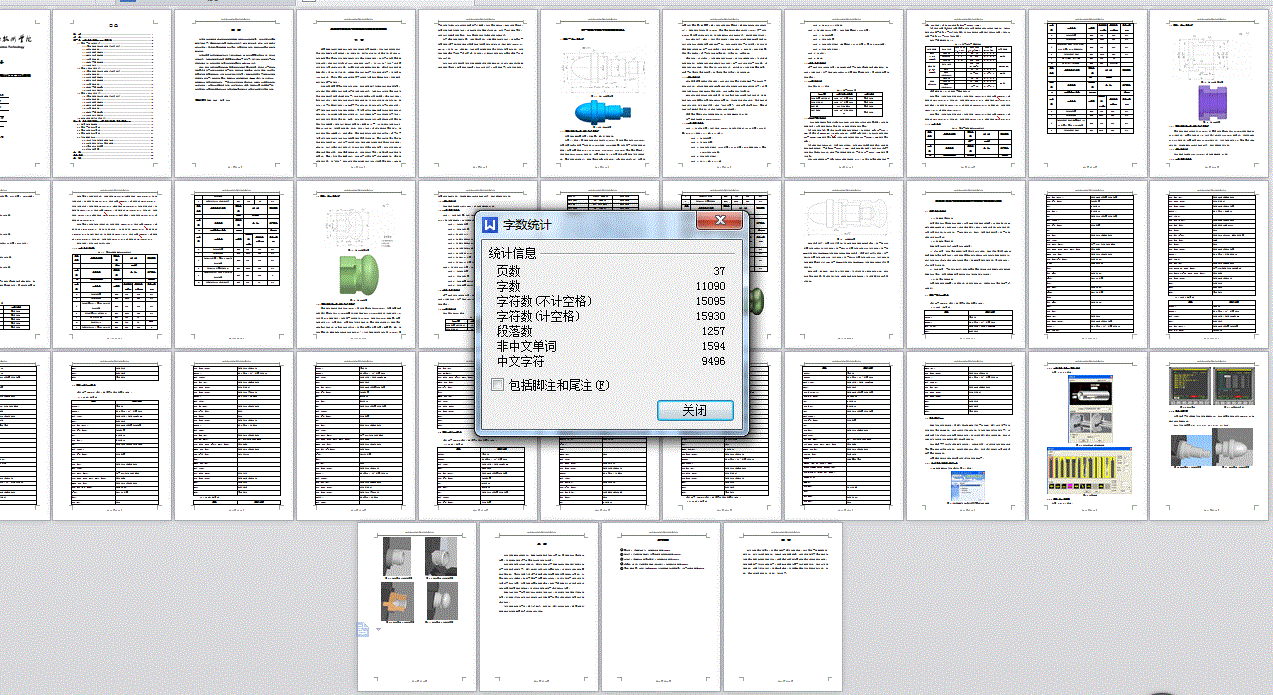This screenshot has height=695, width=1273.
Task: Select the table of contents page thumbnail
Action: [x=112, y=95]
